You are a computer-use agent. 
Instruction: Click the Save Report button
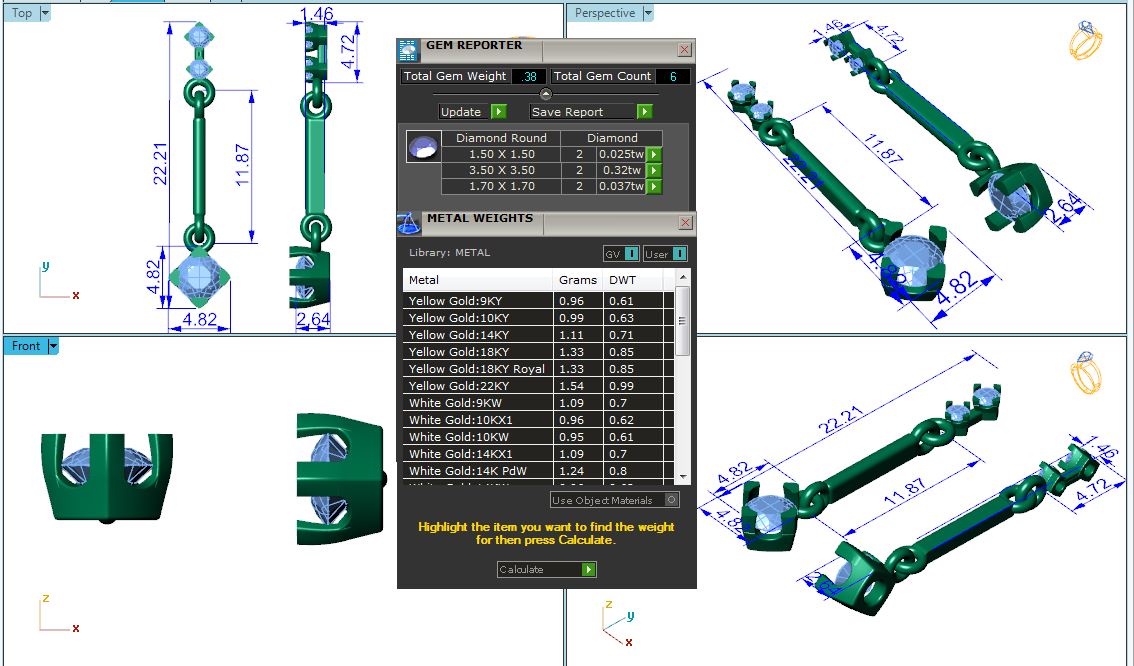[591, 112]
